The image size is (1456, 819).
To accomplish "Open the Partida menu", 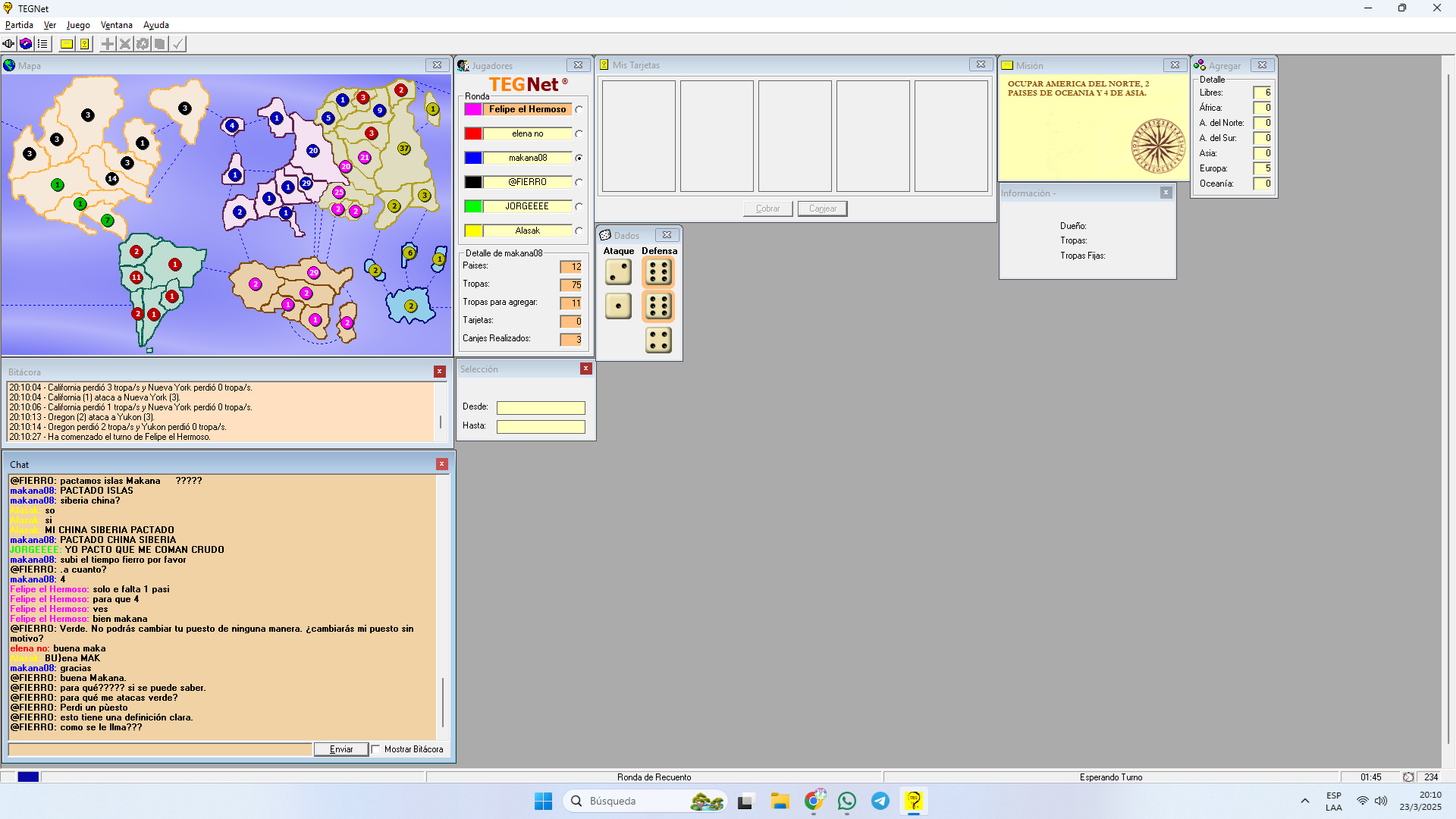I will [x=19, y=25].
